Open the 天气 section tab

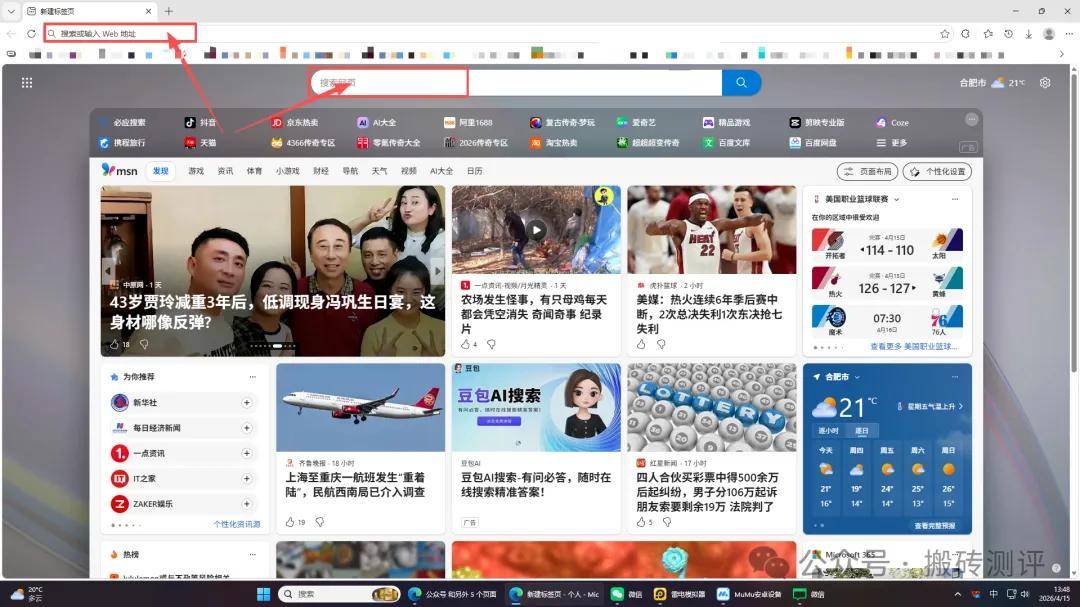380,170
